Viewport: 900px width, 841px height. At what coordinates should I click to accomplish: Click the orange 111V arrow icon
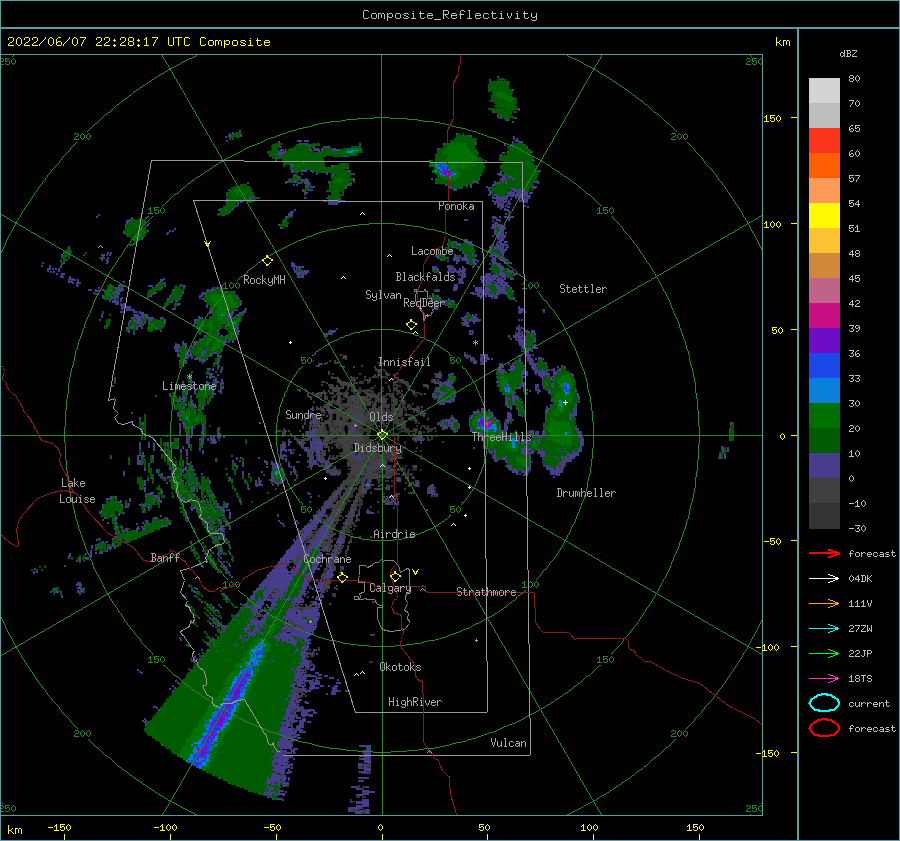[x=824, y=603]
